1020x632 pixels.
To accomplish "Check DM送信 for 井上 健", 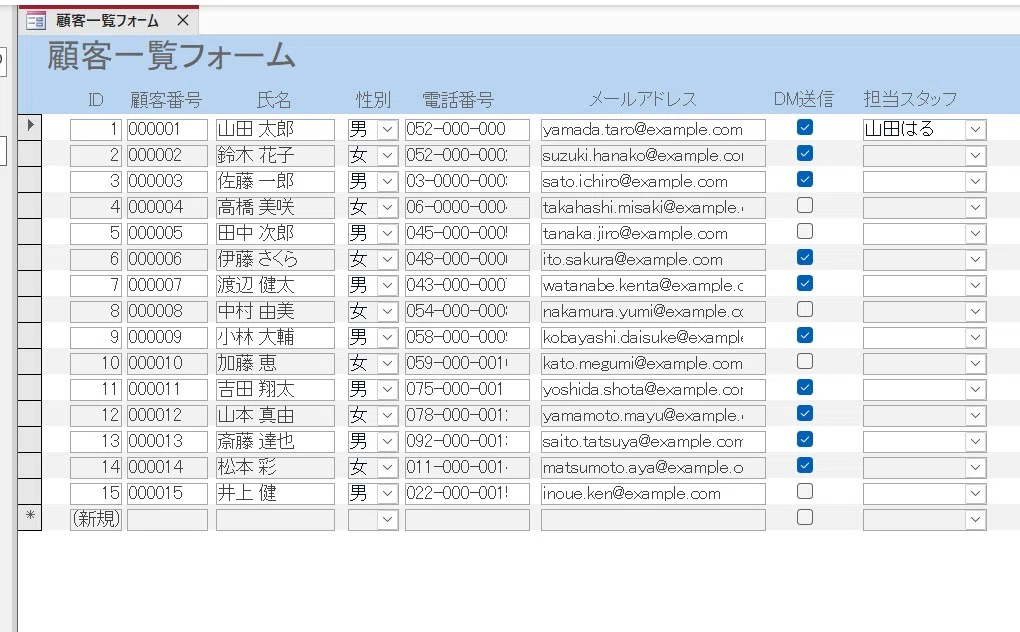I will click(x=805, y=492).
